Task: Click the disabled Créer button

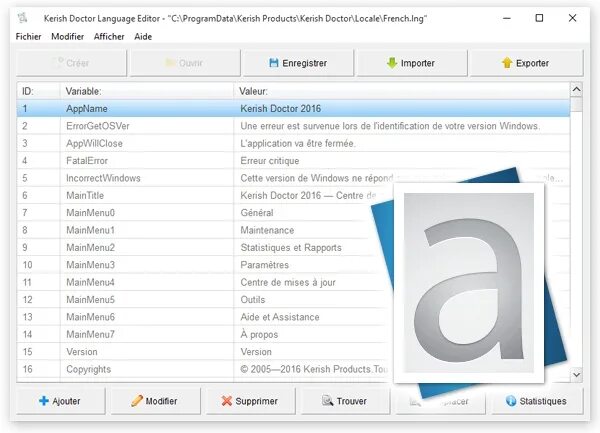Action: [71, 63]
